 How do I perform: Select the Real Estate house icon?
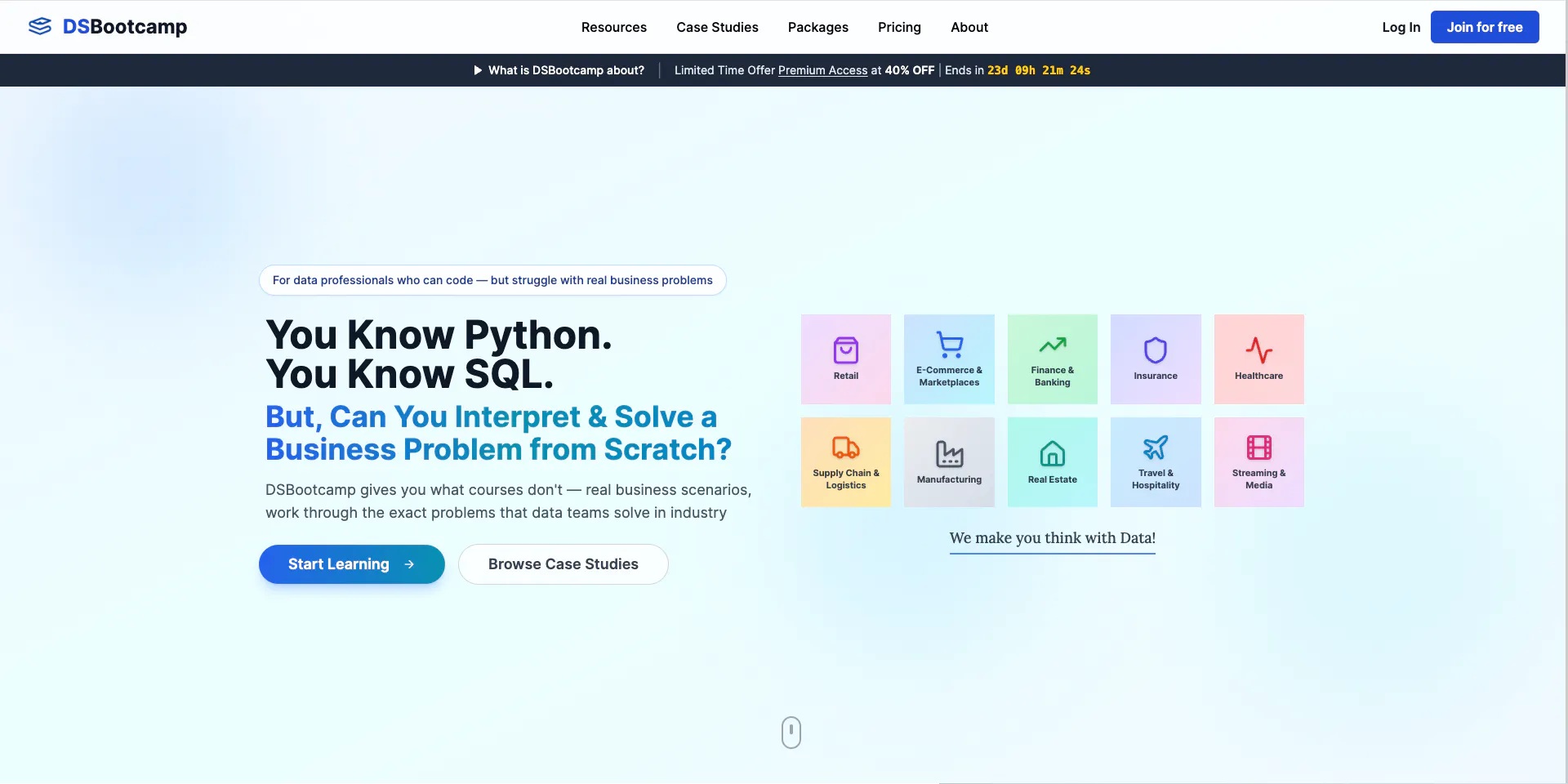[x=1053, y=453]
